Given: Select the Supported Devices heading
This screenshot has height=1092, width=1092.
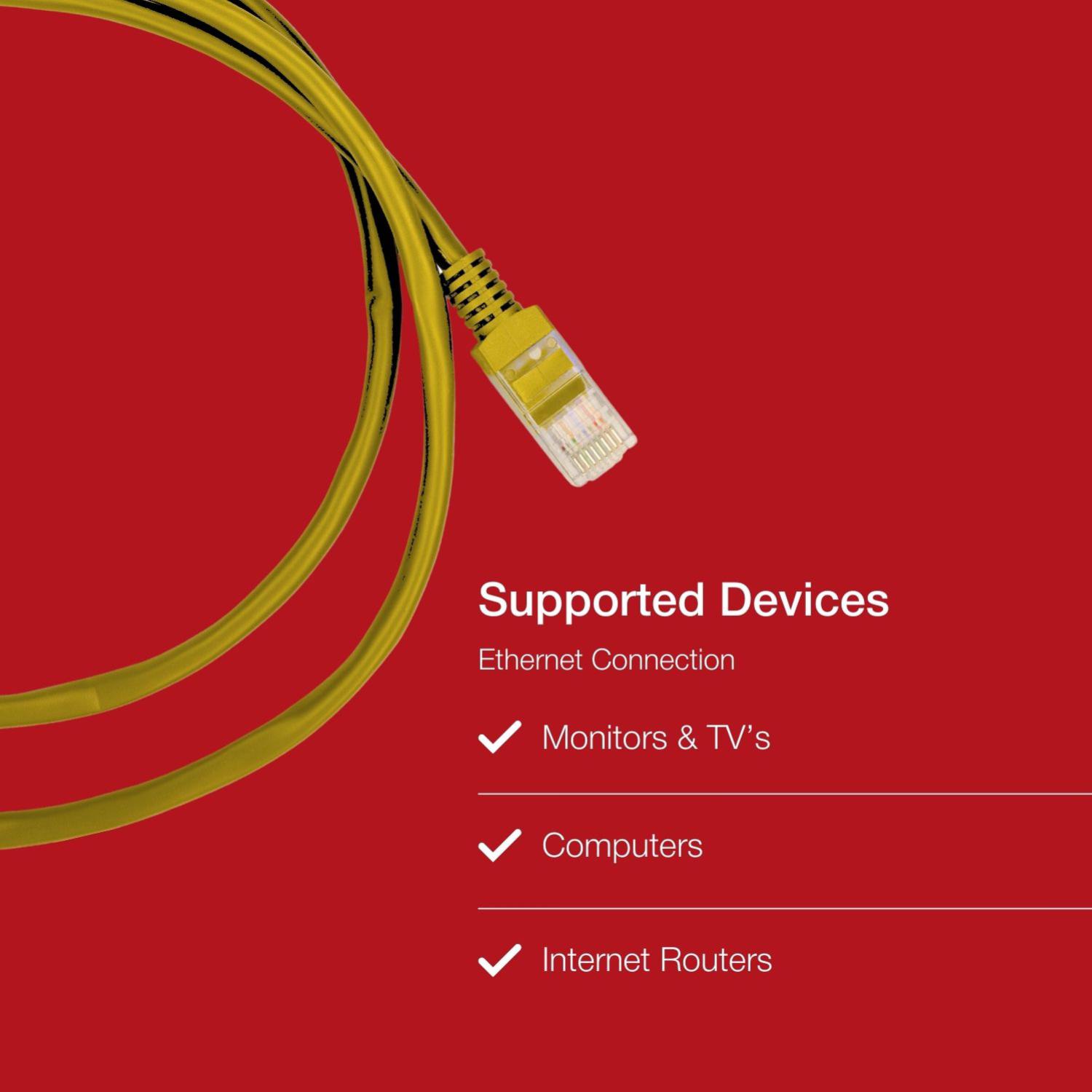Looking at the screenshot, I should pos(684,601).
